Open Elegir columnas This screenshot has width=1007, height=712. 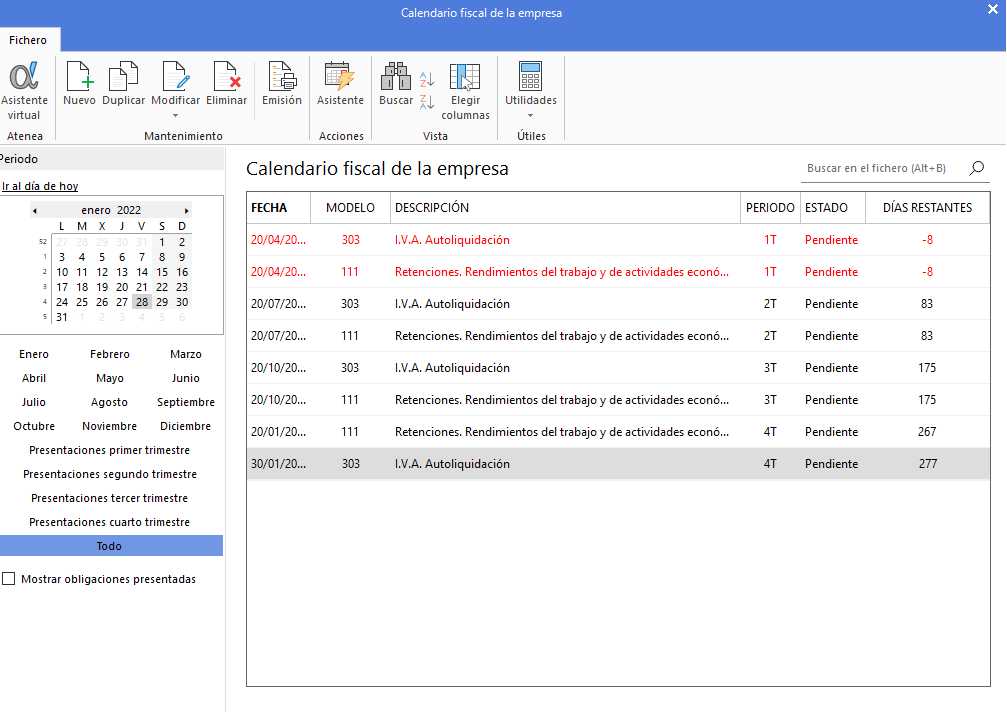[465, 76]
